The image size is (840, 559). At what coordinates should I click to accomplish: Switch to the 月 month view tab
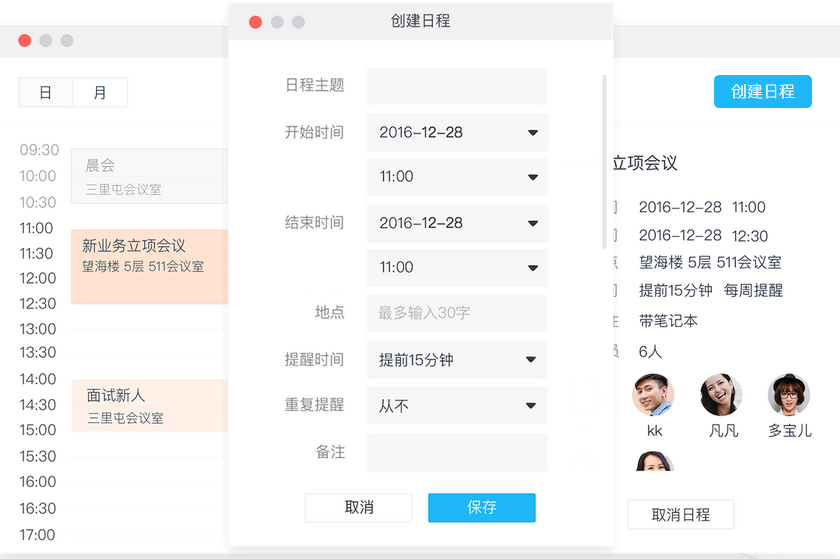[100, 93]
